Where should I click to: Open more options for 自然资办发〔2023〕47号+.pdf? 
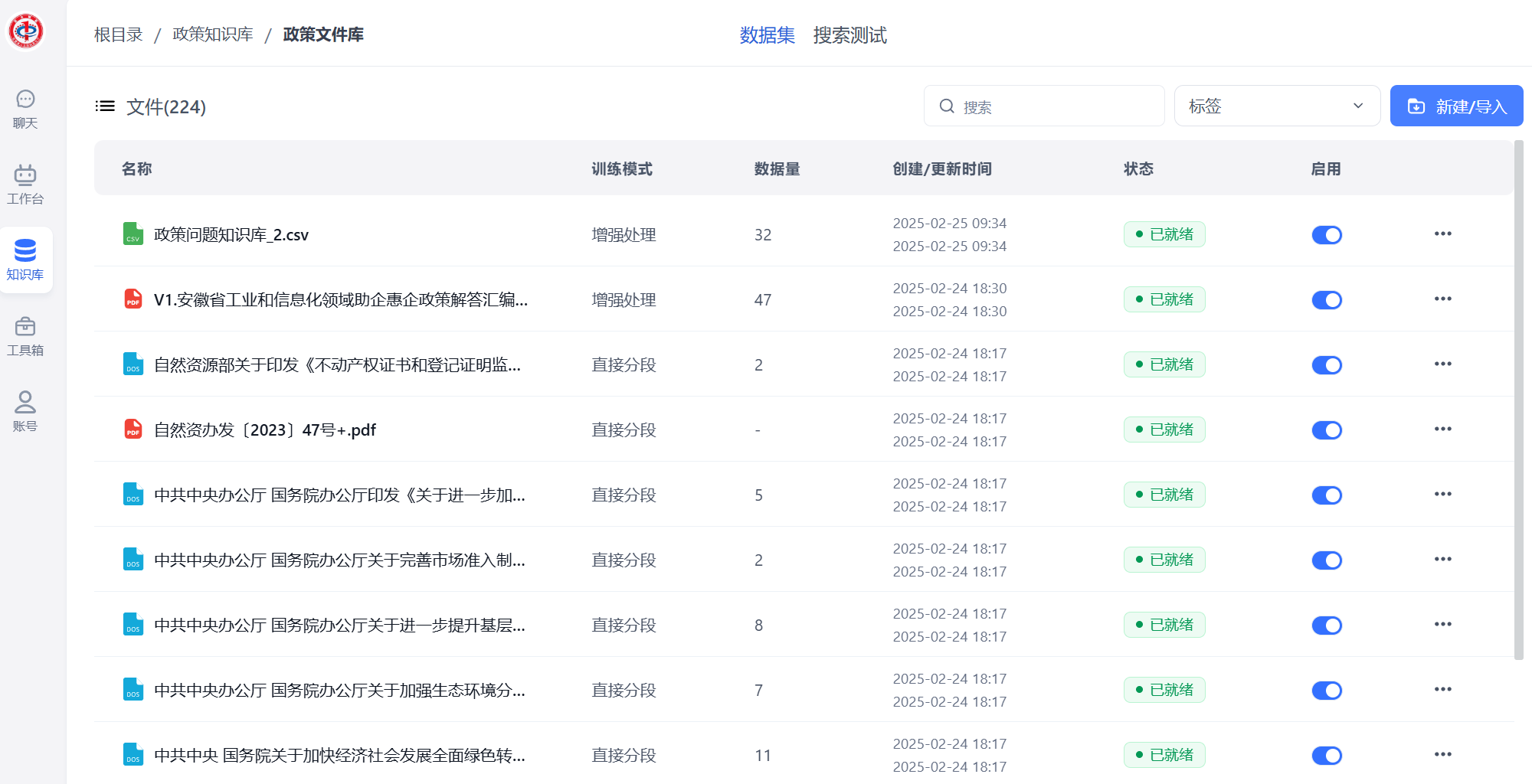click(1443, 429)
